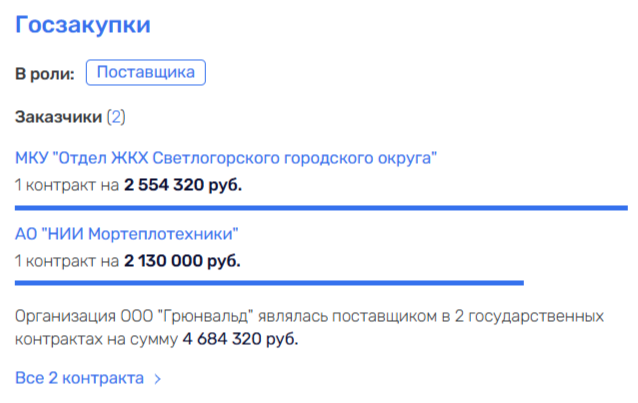Click the longer blue bar under Светлогорского customer
This screenshot has width=638, height=403.
point(320,207)
